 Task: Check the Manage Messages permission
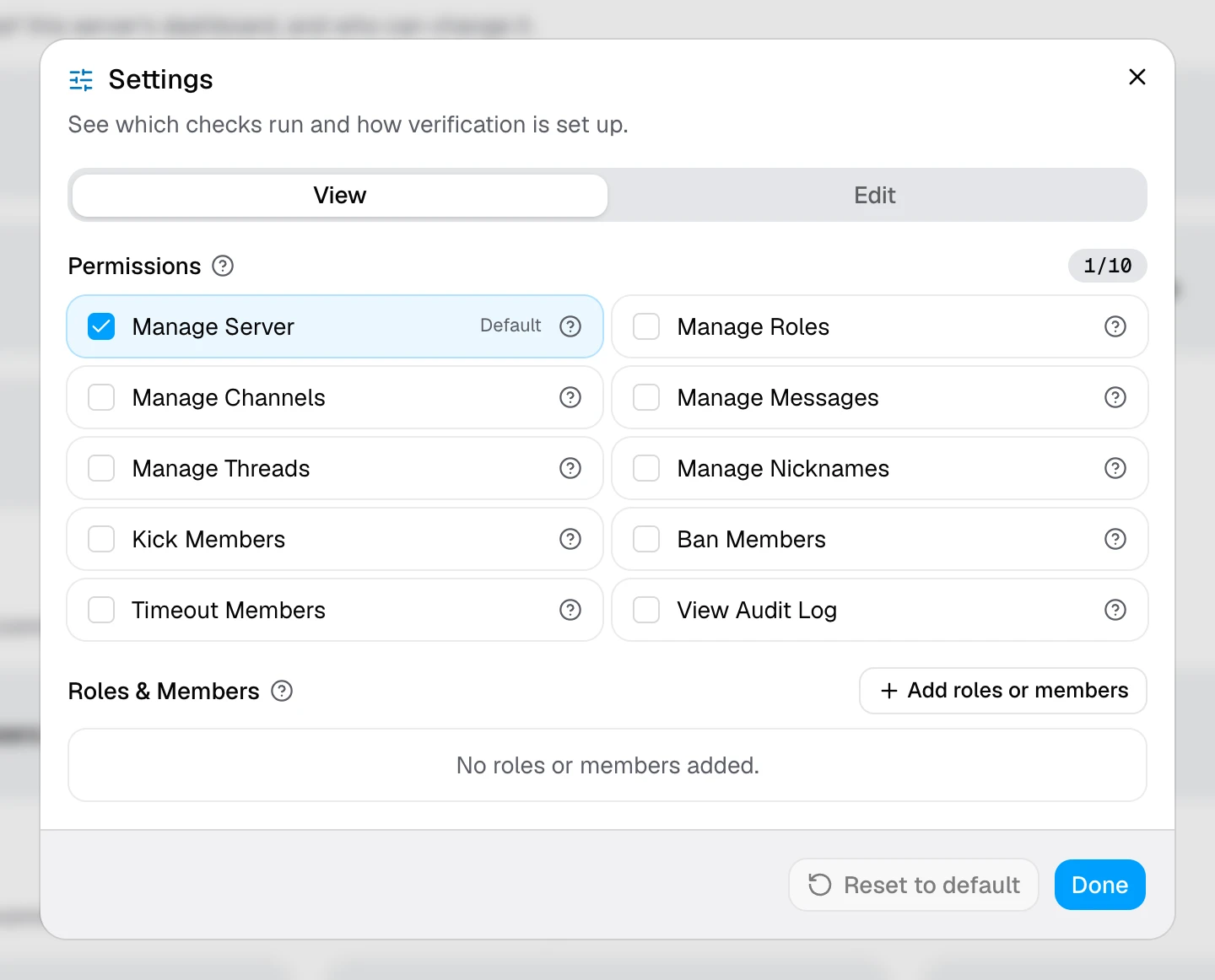(646, 397)
